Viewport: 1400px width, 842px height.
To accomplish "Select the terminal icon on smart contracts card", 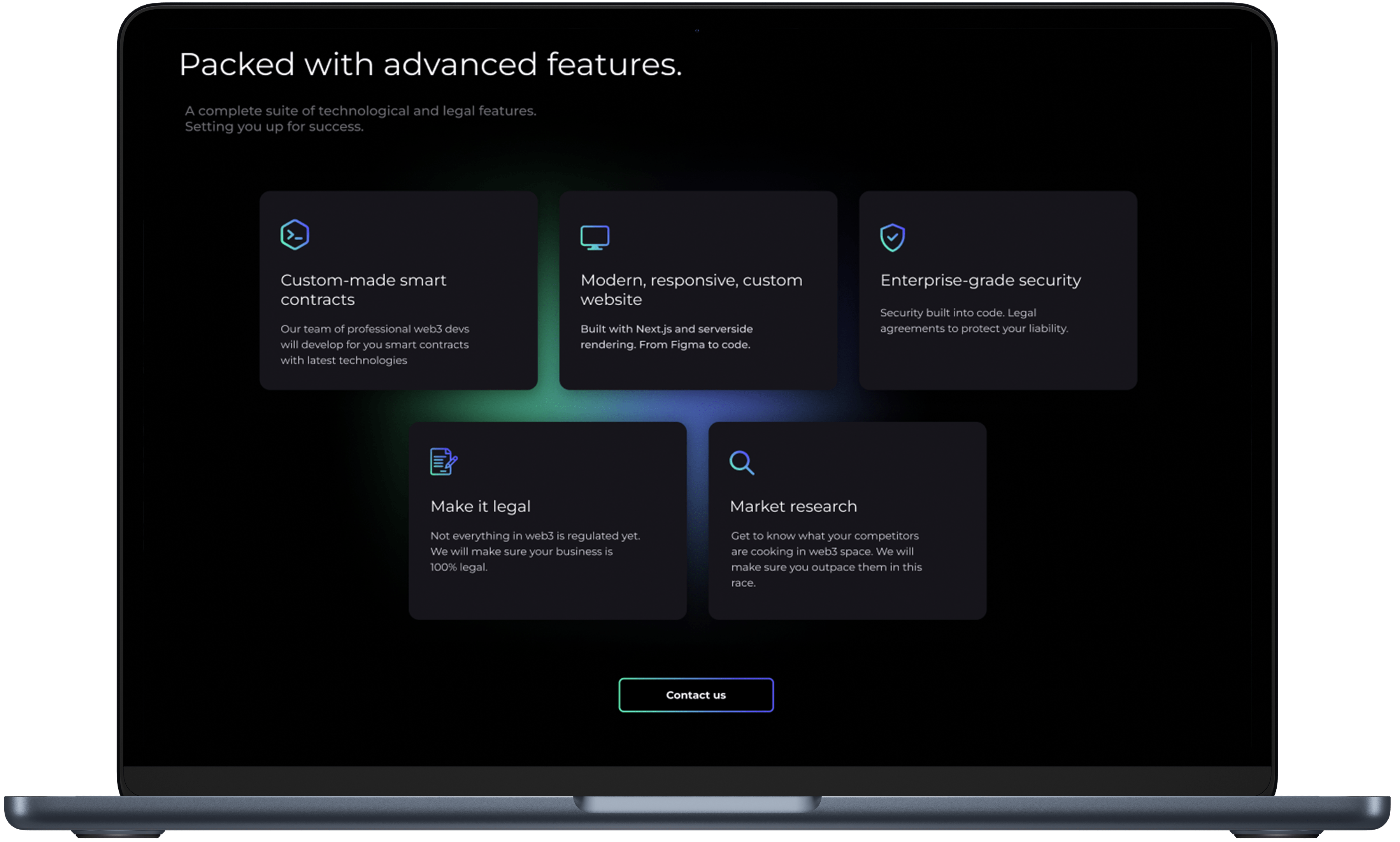I will tap(295, 235).
